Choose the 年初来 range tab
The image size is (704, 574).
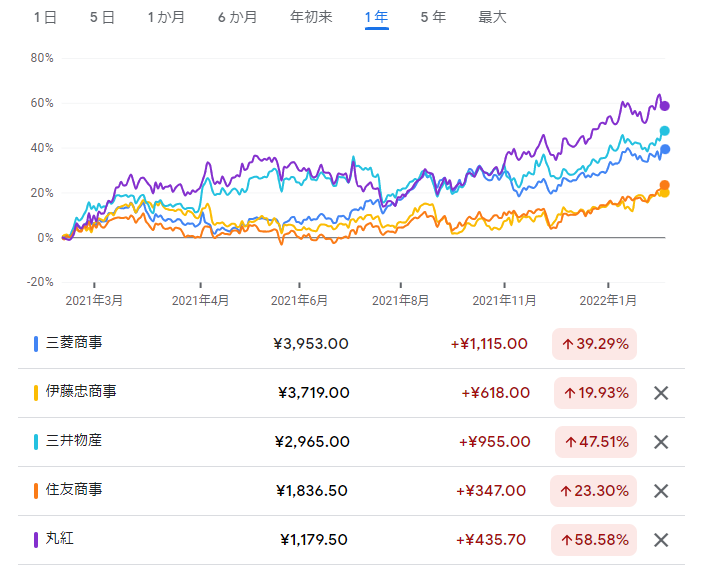click(x=311, y=18)
